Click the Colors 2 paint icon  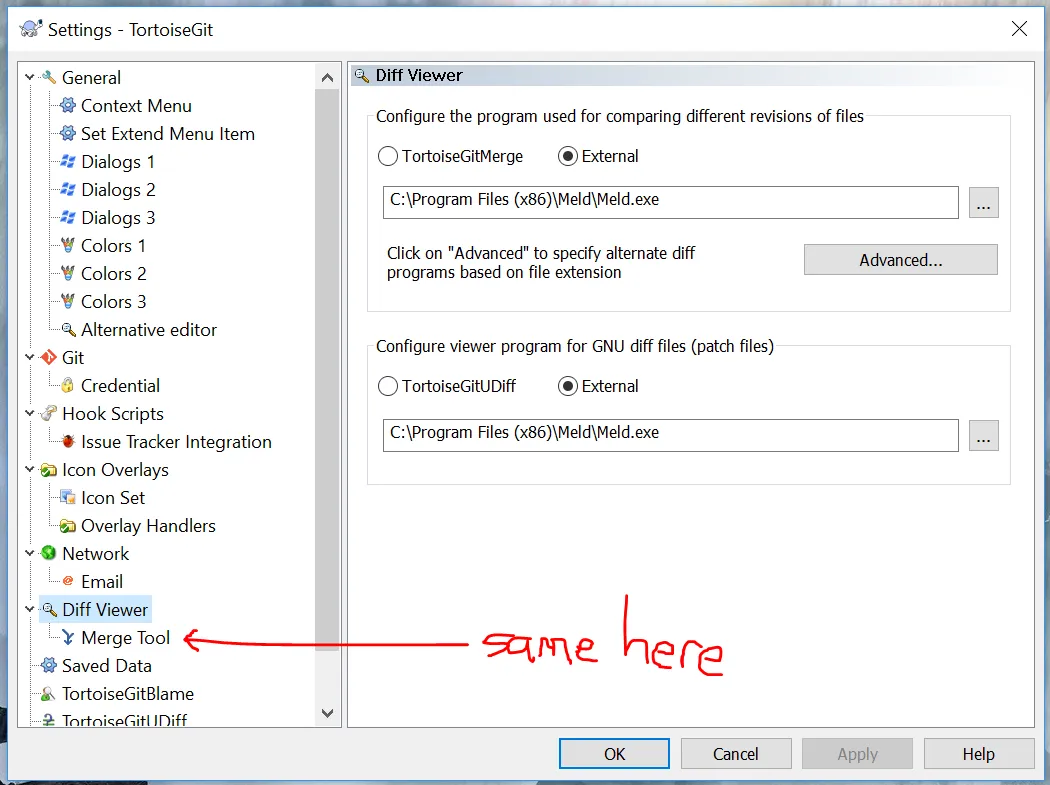pos(68,273)
